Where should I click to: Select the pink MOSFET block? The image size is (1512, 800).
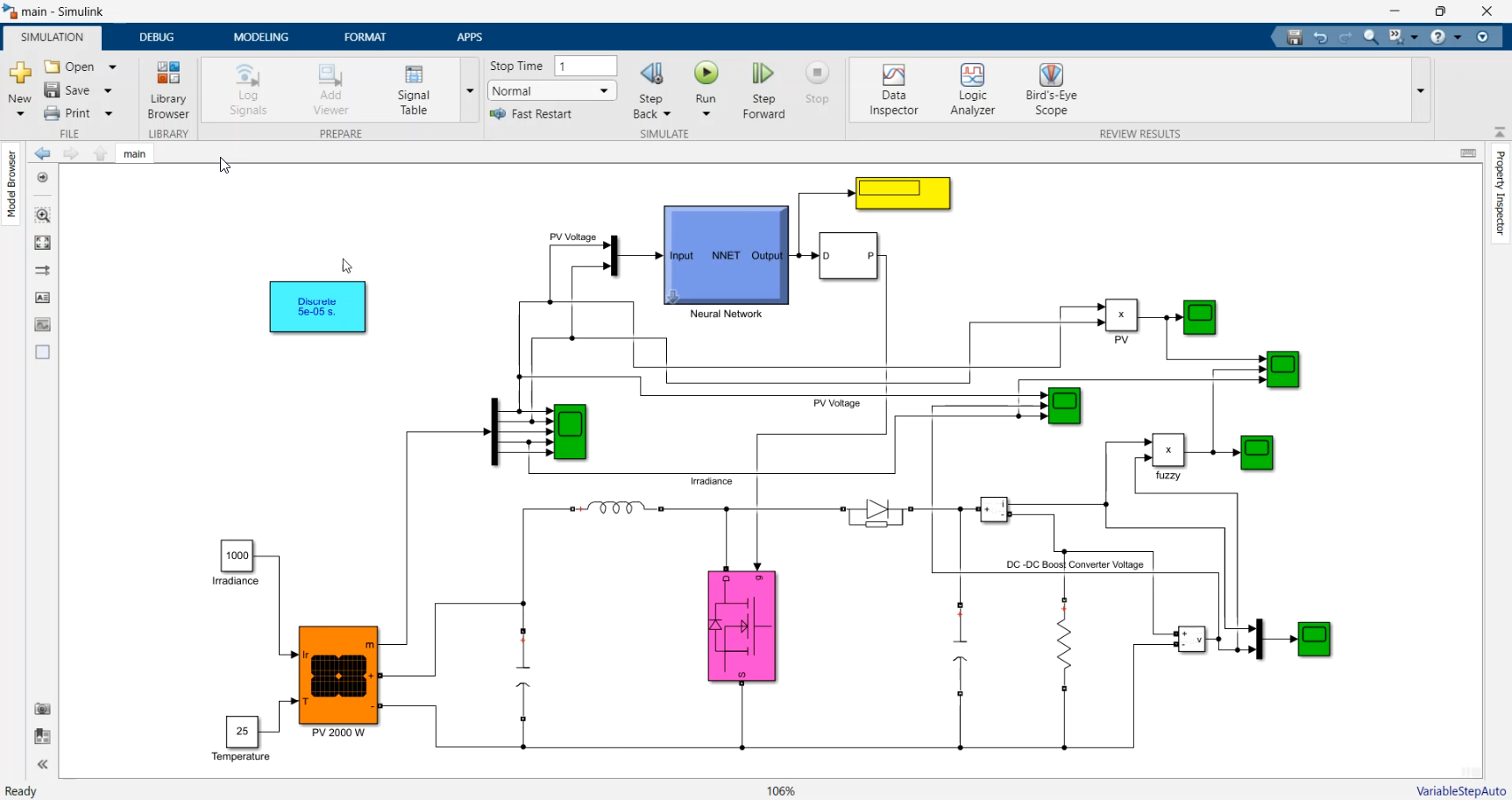pos(742,627)
